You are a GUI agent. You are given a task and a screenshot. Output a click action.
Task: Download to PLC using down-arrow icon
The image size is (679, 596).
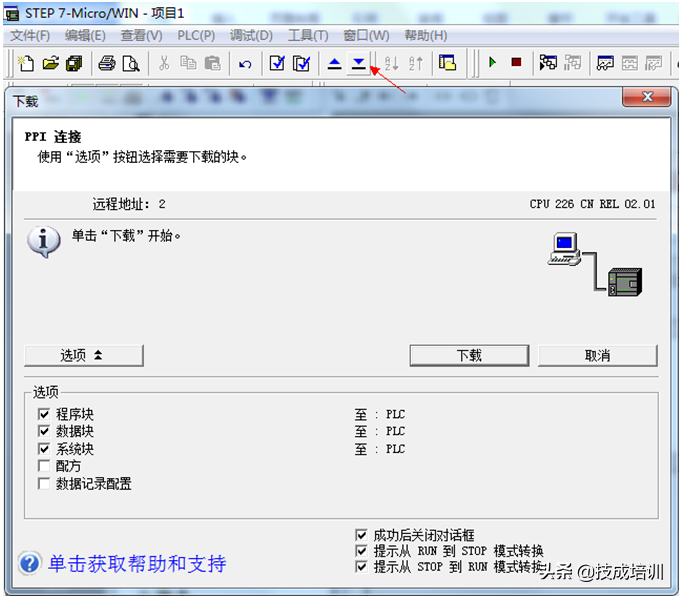(359, 64)
